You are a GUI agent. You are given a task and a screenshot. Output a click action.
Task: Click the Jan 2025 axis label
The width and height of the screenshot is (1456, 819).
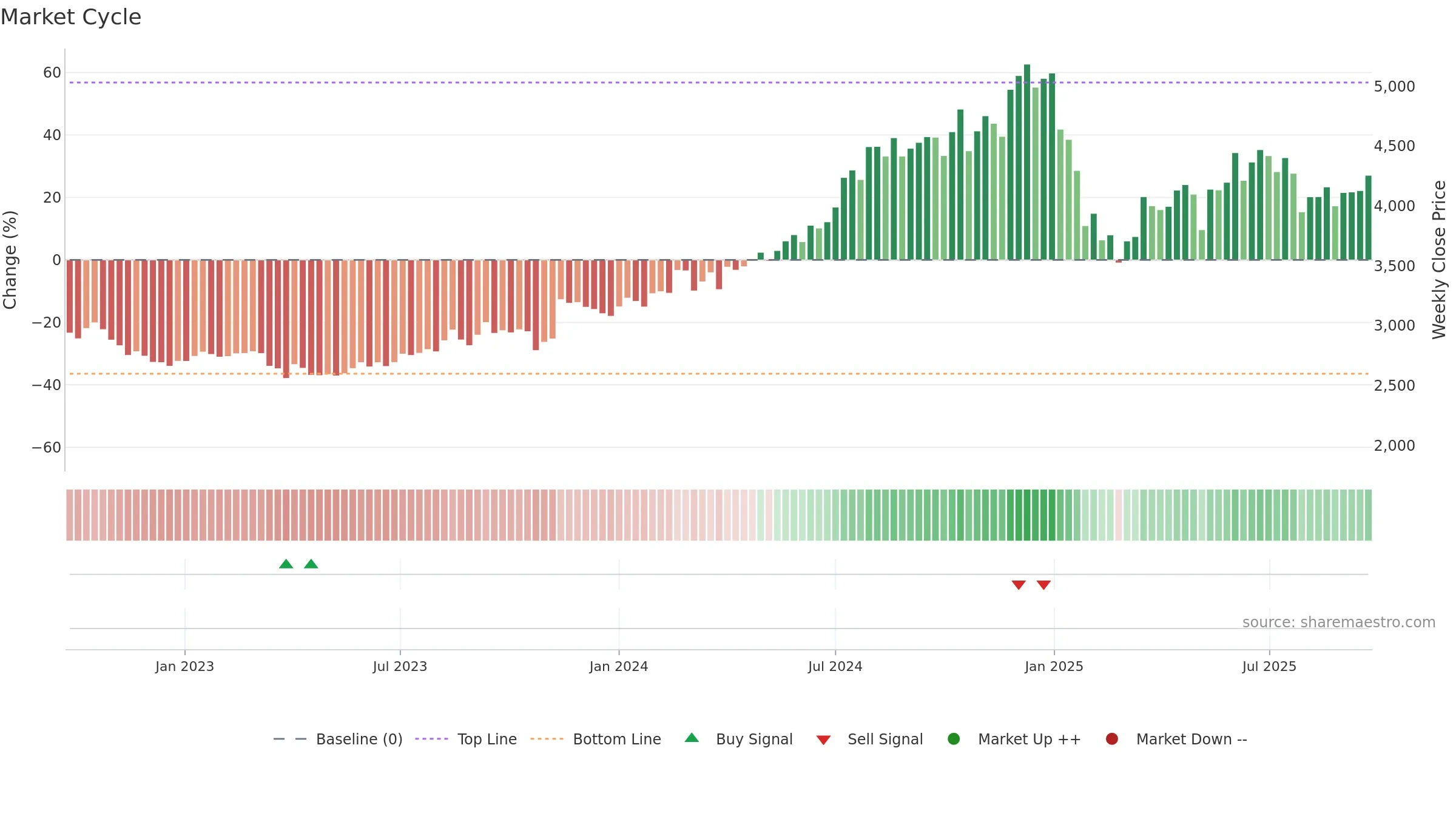[1054, 666]
